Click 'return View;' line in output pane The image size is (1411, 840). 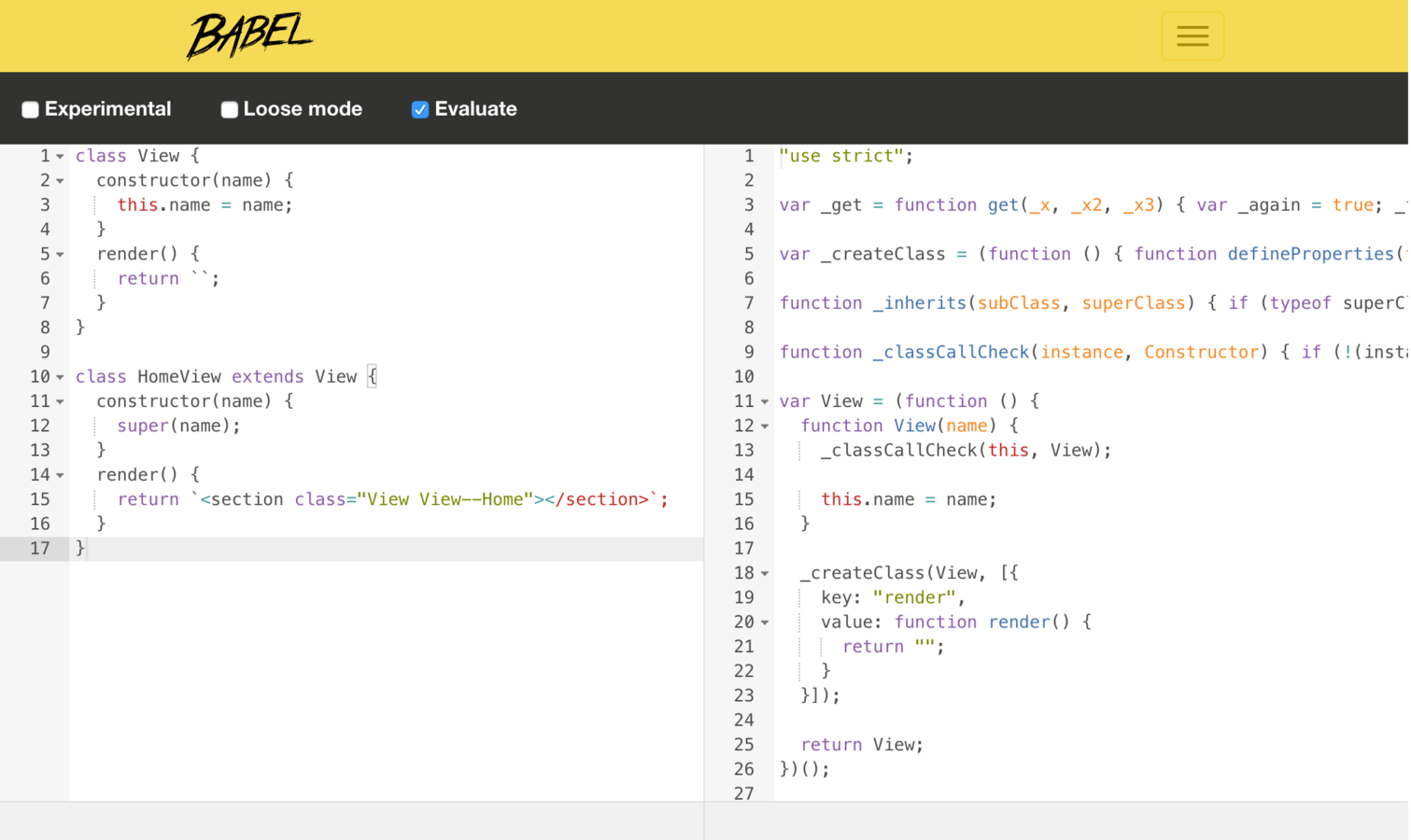(x=861, y=745)
